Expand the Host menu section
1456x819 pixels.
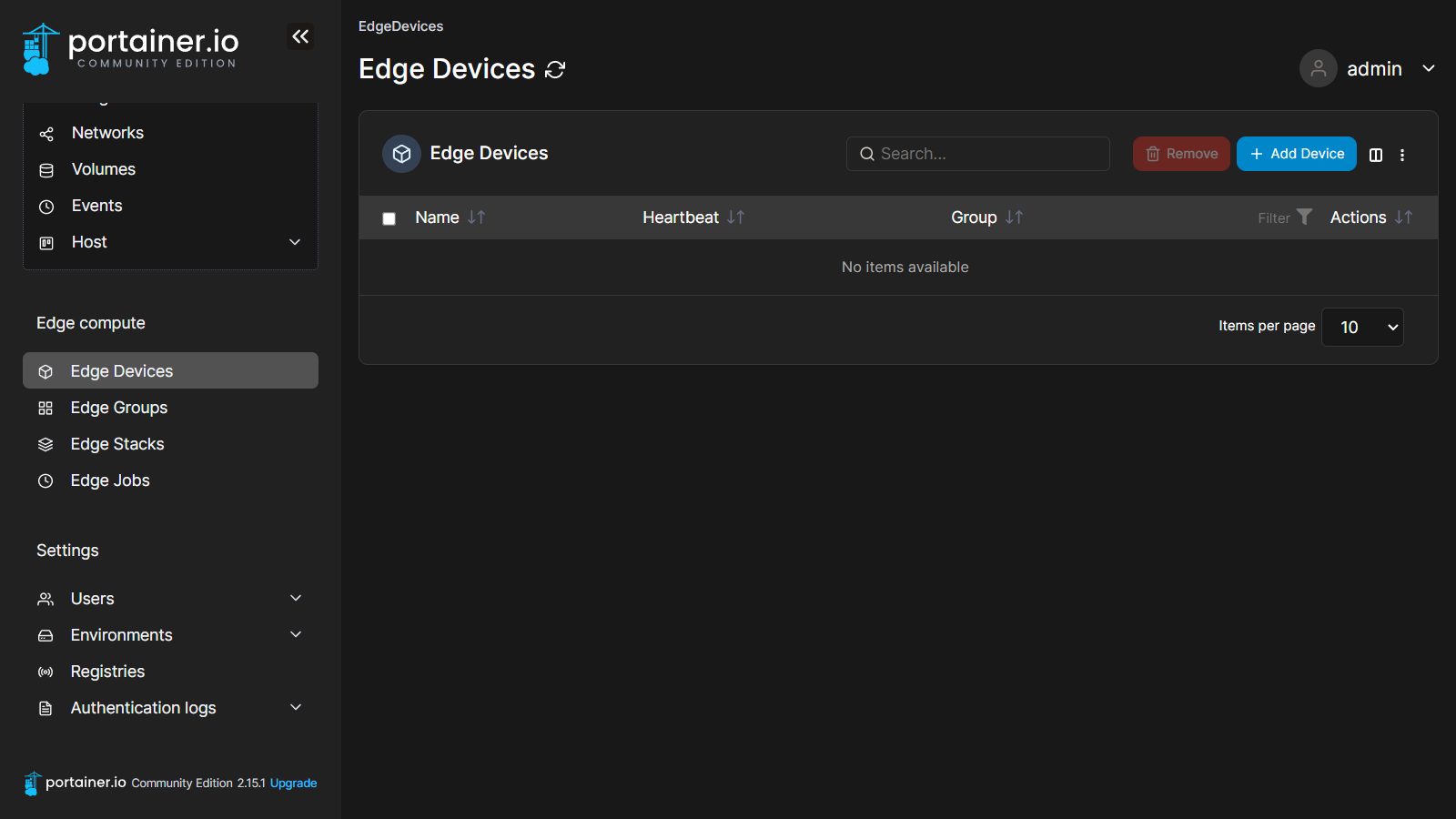[x=295, y=242]
